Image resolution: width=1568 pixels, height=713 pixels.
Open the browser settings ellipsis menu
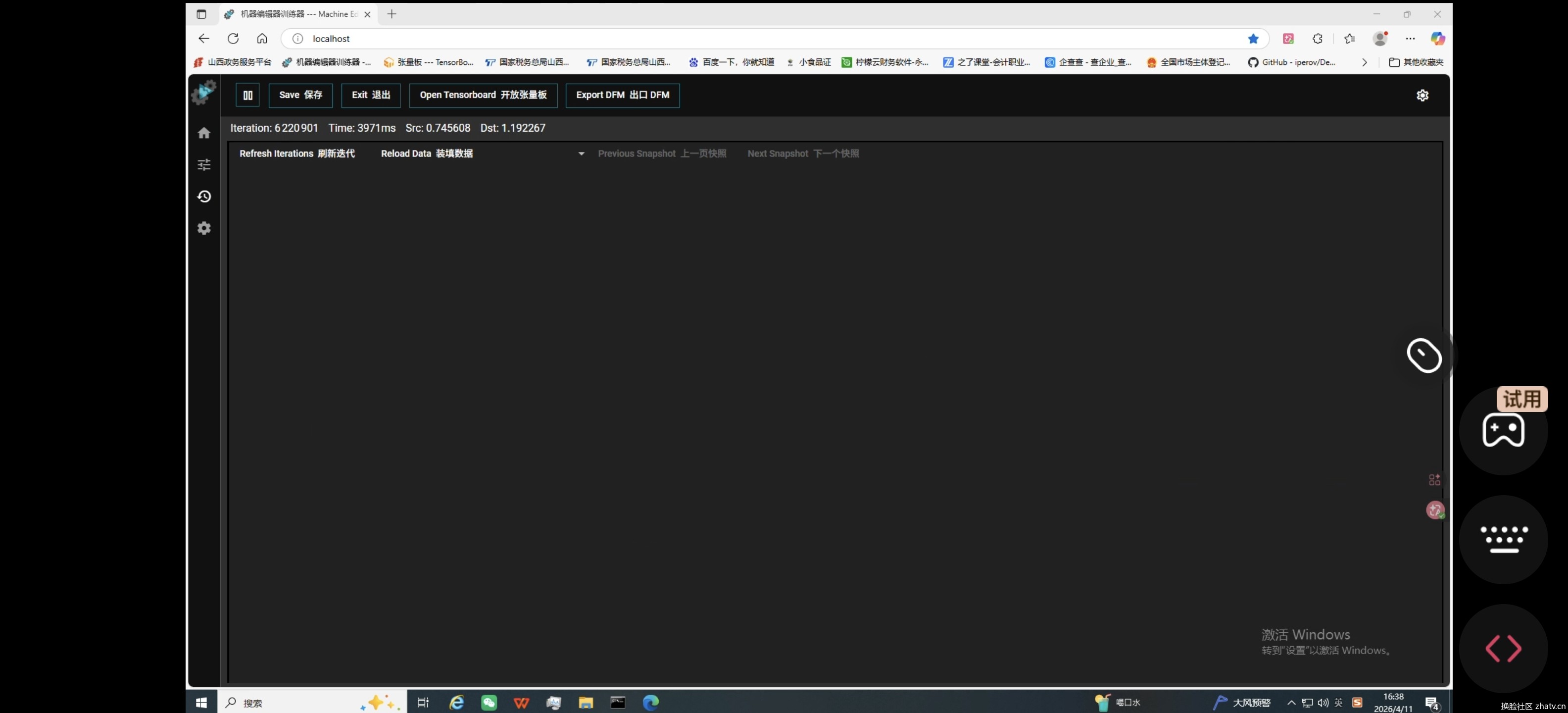(x=1410, y=38)
